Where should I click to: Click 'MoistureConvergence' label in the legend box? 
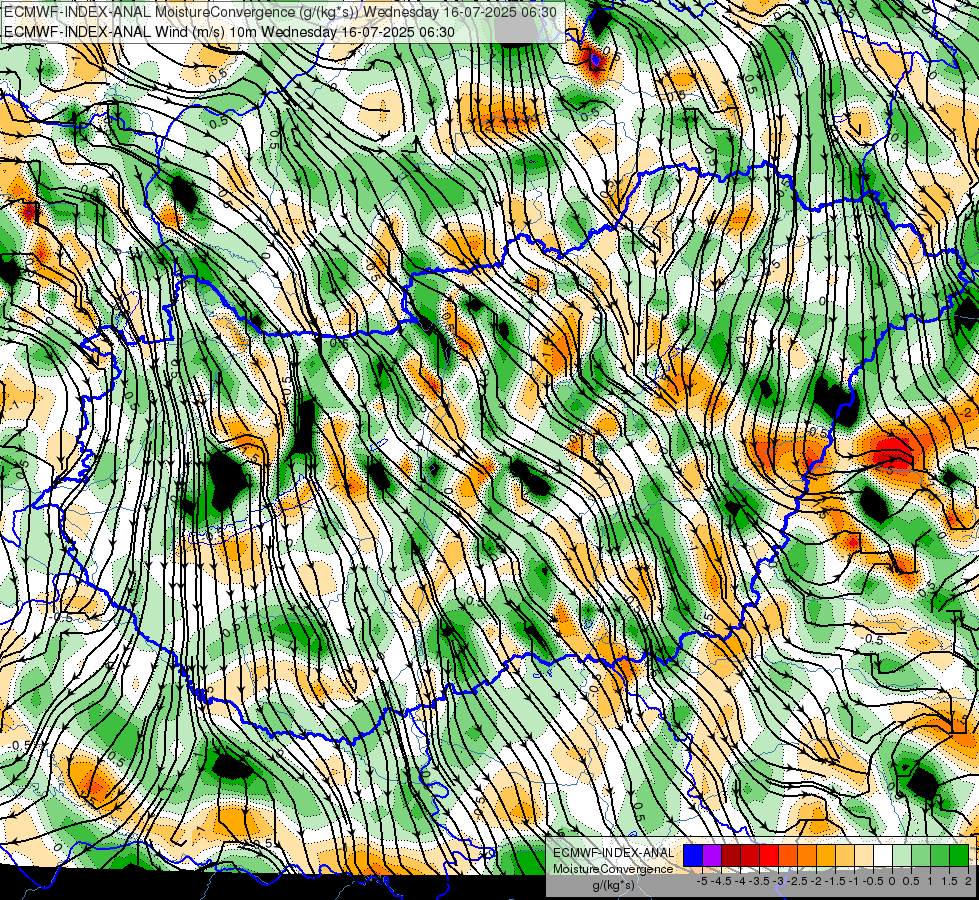(x=613, y=869)
